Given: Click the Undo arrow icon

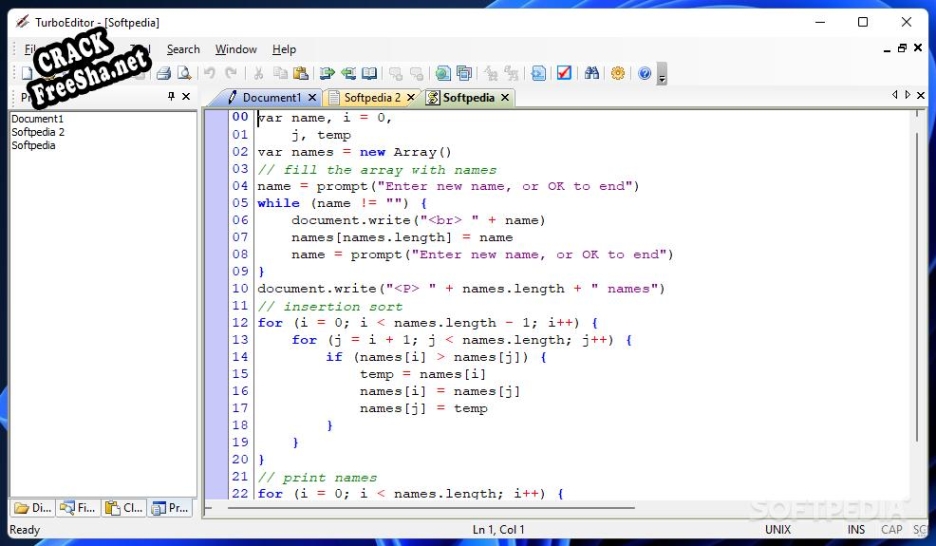Looking at the screenshot, I should 210,73.
